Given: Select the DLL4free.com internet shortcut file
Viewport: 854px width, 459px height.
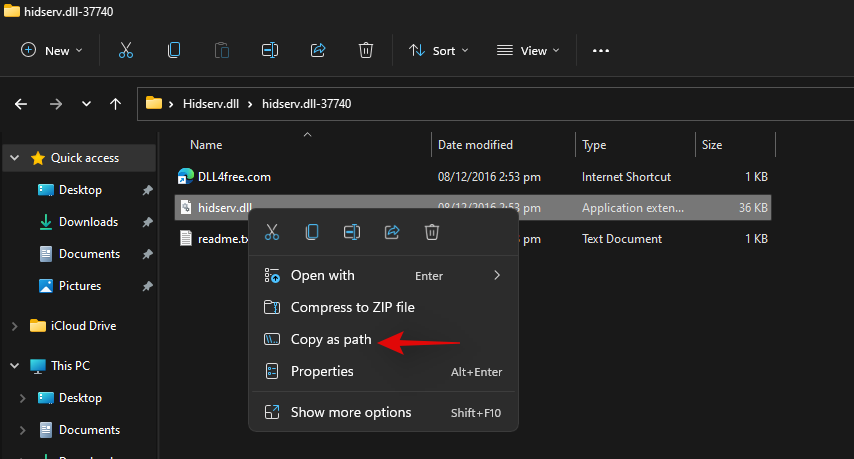Looking at the screenshot, I should (x=234, y=177).
